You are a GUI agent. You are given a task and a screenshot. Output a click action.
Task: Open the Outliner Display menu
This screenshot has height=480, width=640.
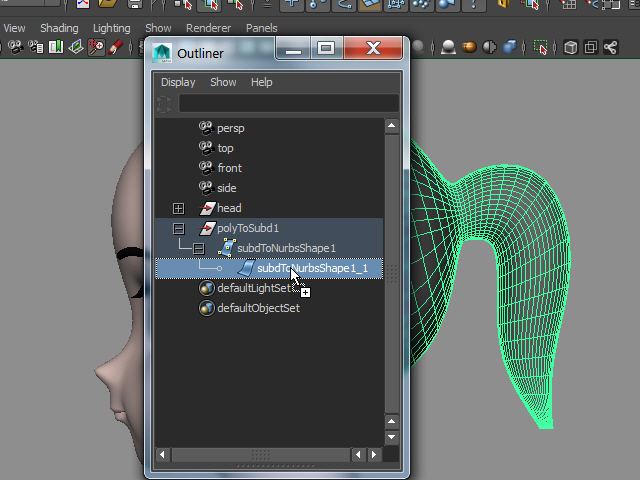pos(178,82)
